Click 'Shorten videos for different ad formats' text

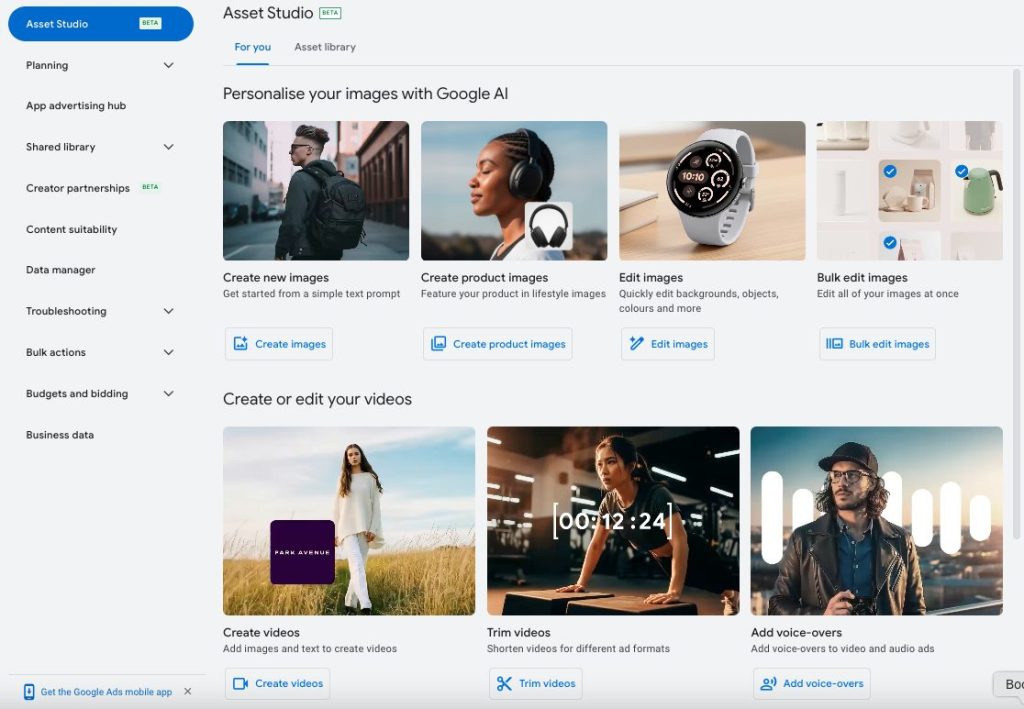click(578, 648)
